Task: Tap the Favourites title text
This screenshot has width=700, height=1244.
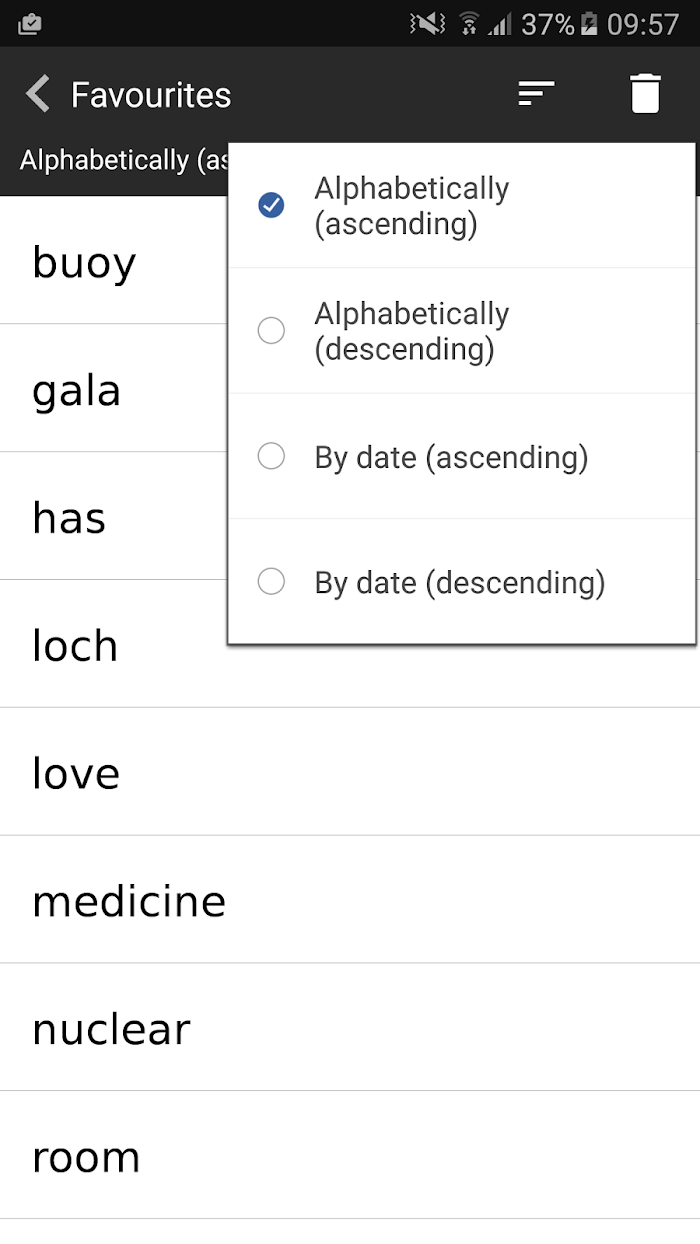Action: click(x=151, y=95)
